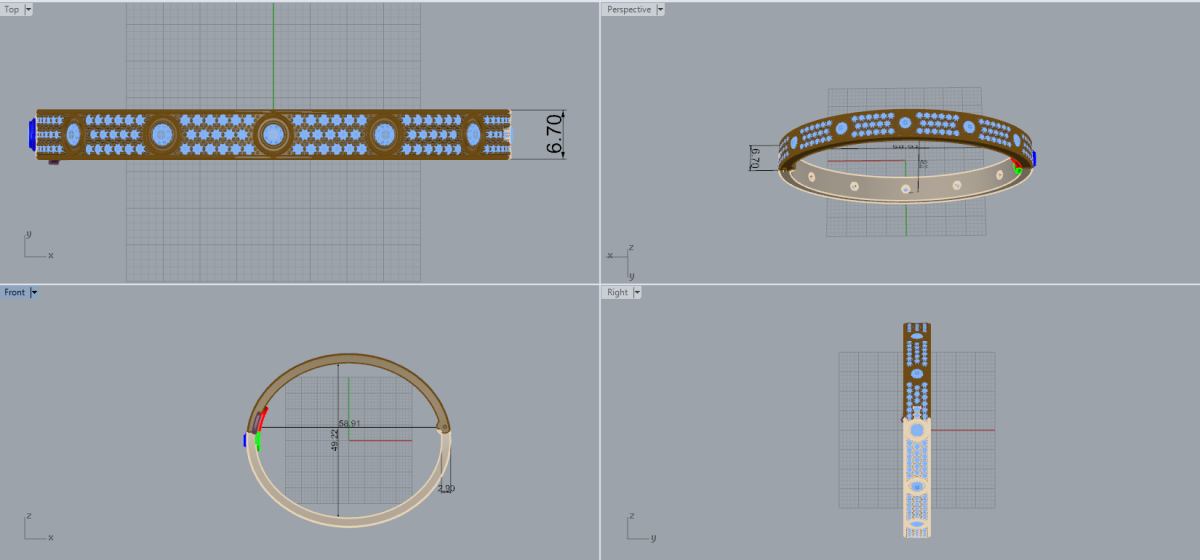Click the Right viewport title label
This screenshot has height=560, width=1200.
point(617,292)
